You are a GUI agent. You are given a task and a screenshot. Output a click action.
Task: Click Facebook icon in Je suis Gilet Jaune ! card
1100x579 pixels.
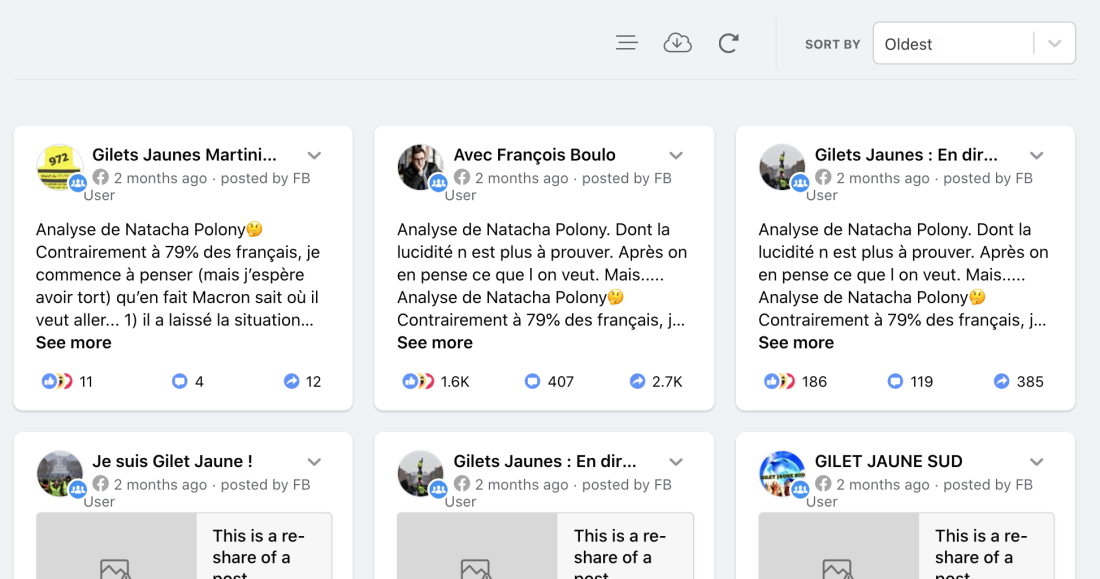click(100, 484)
